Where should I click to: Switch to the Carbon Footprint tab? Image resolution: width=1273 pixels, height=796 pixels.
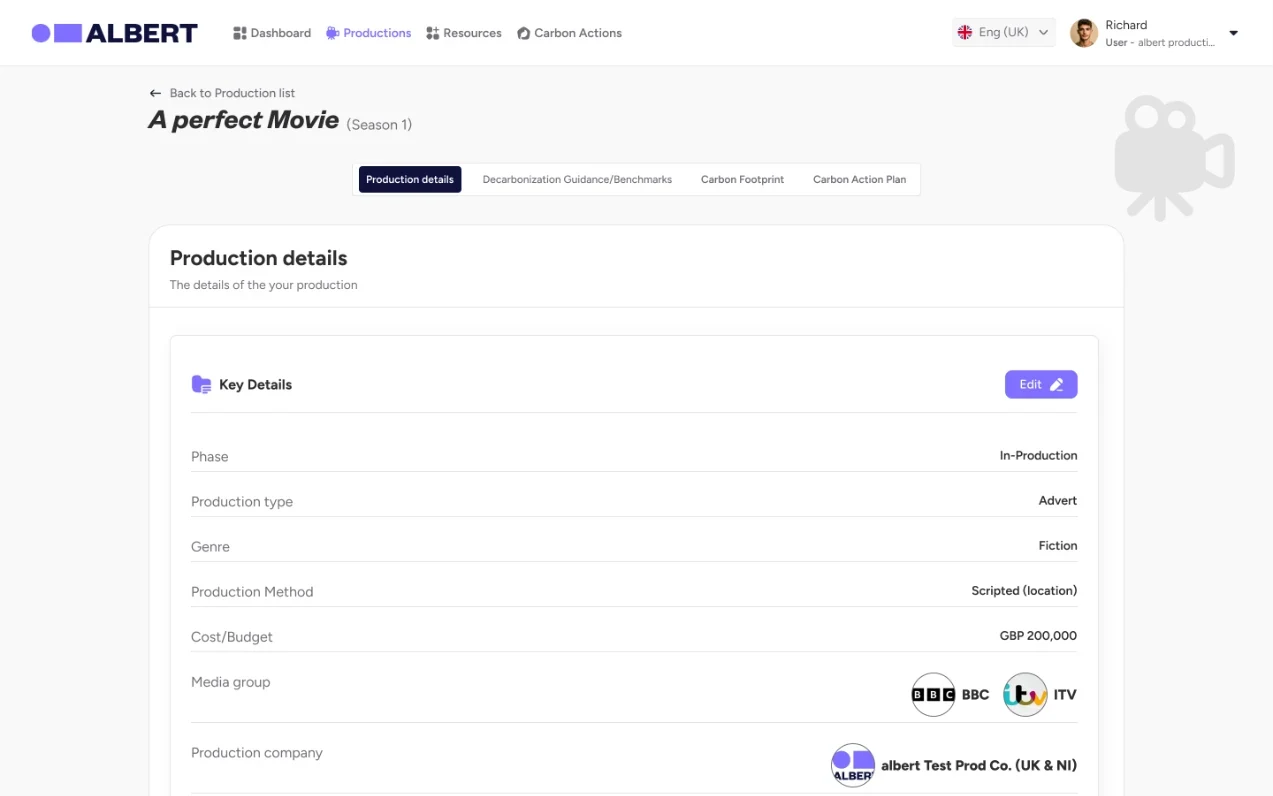coord(742,180)
